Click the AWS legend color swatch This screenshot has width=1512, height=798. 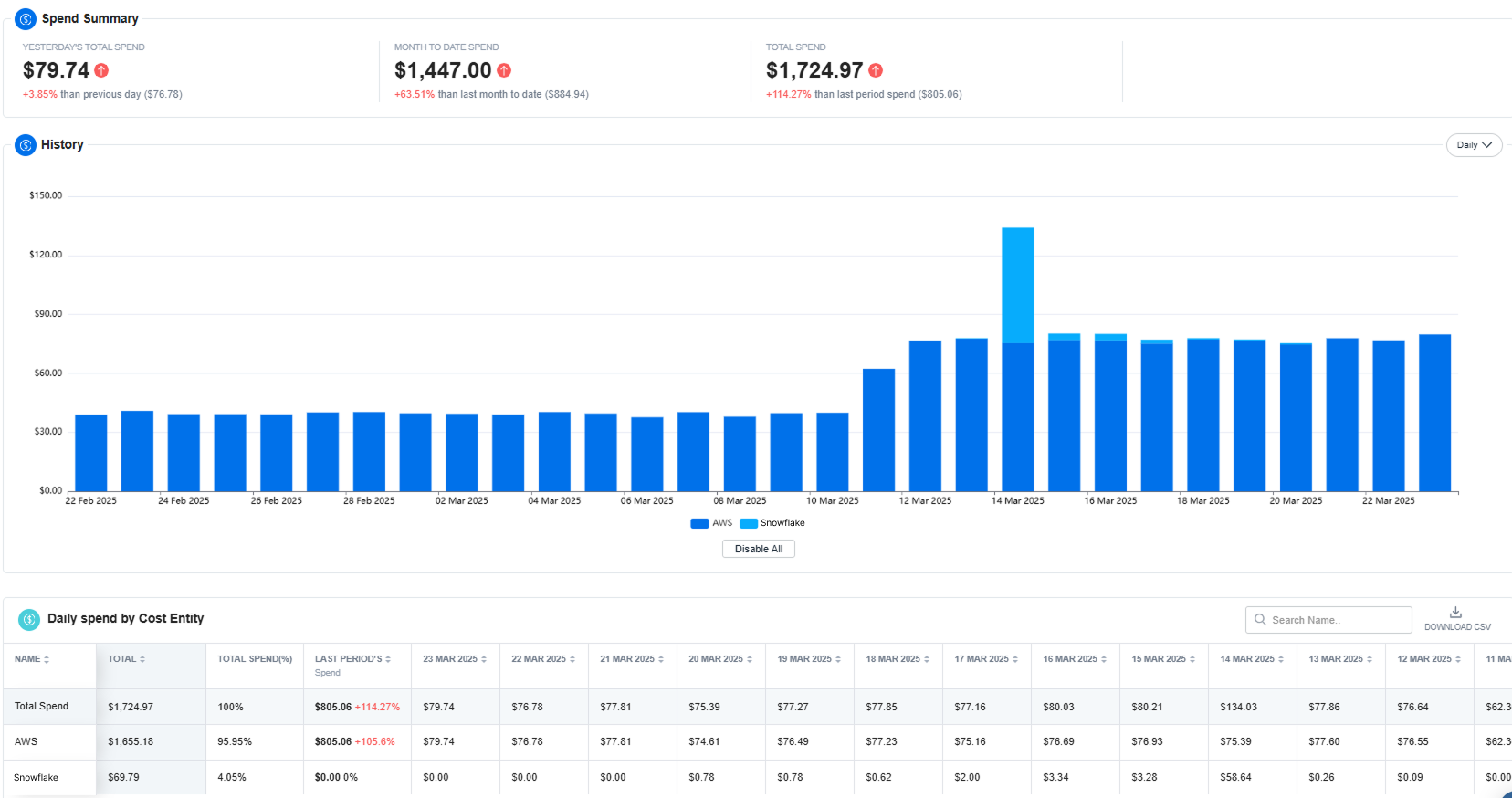pyautogui.click(x=699, y=523)
